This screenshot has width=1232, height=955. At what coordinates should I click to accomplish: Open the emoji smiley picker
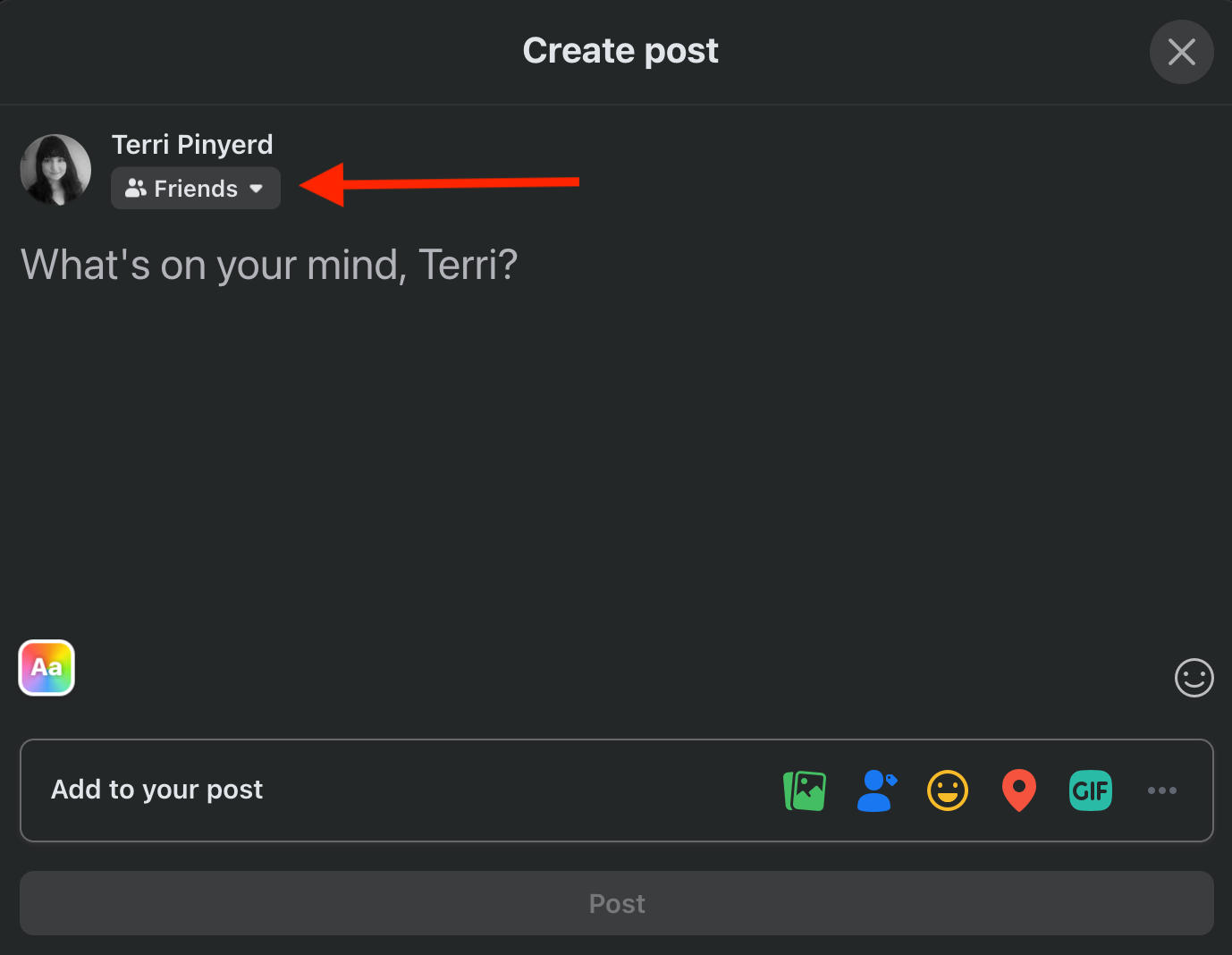[x=1194, y=678]
